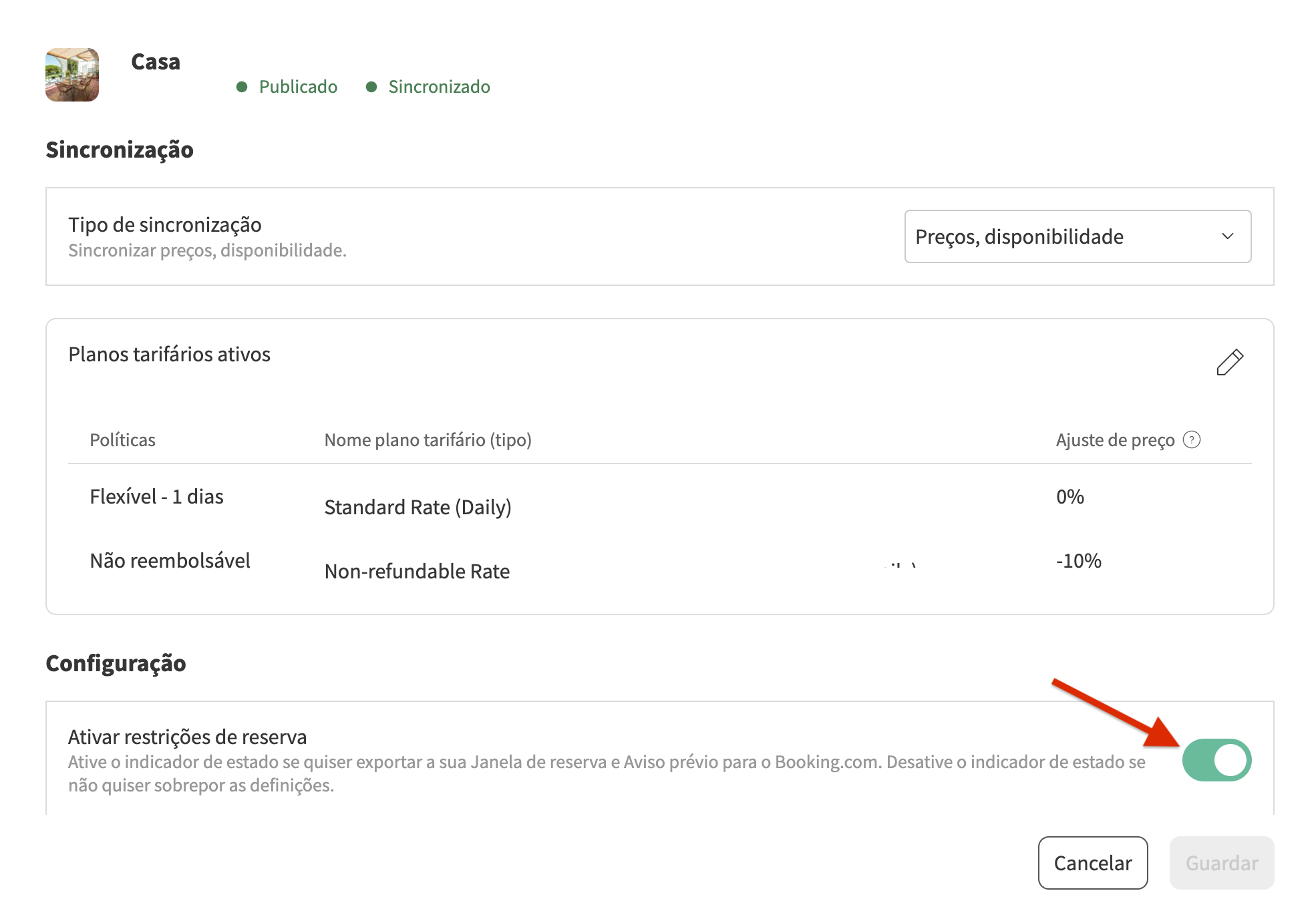Open the synchronization type dropdown
The image size is (1316, 911).
(x=1077, y=236)
